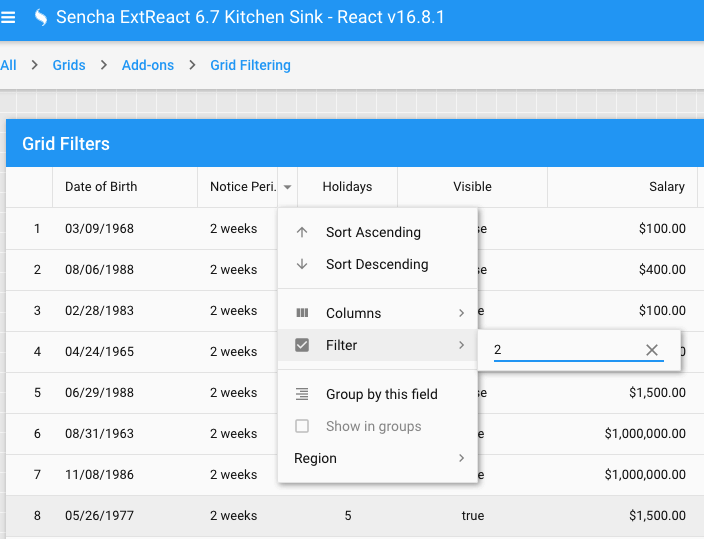
Task: Choose Group by this field
Action: pos(377,394)
